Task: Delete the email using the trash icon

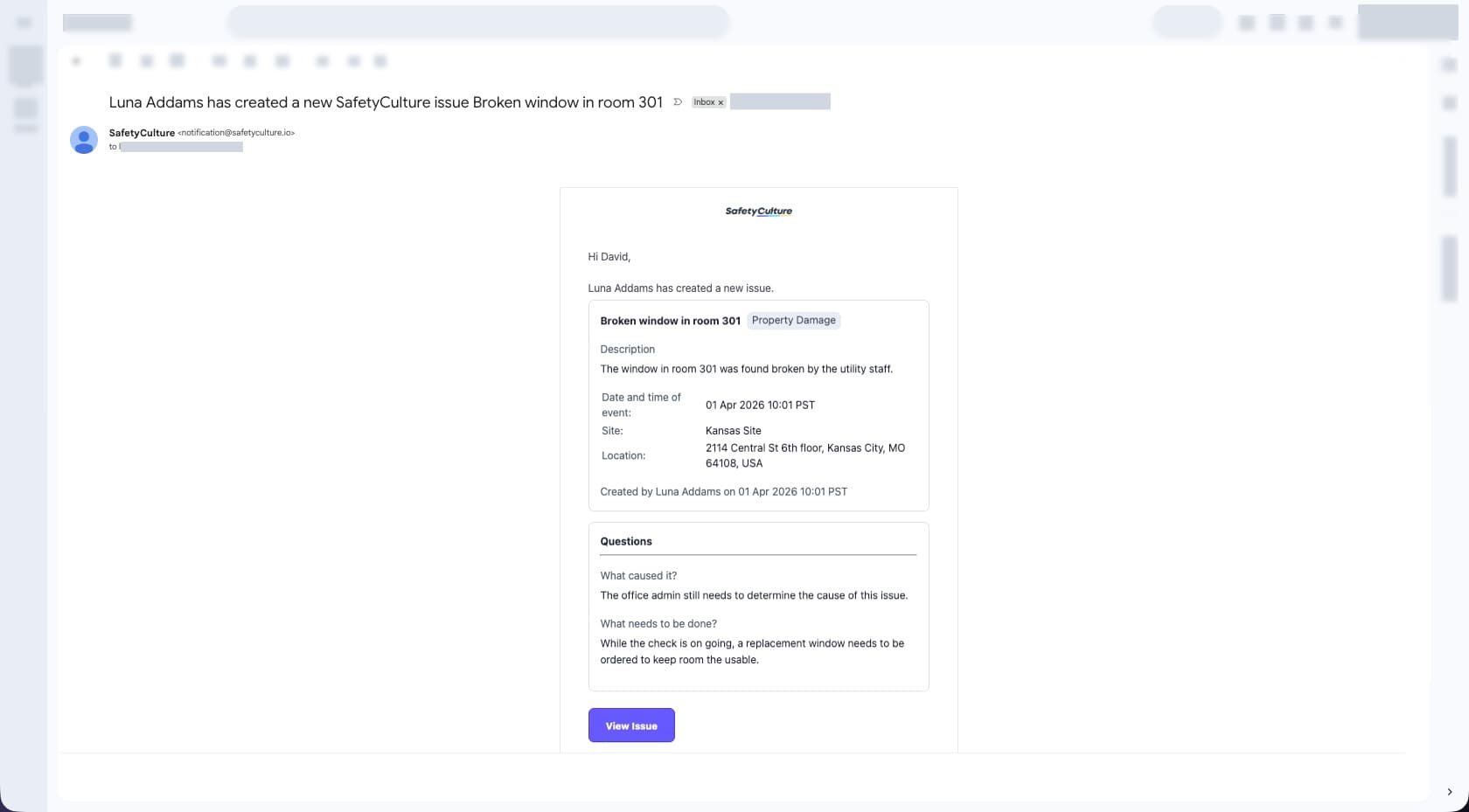Action: 178,61
